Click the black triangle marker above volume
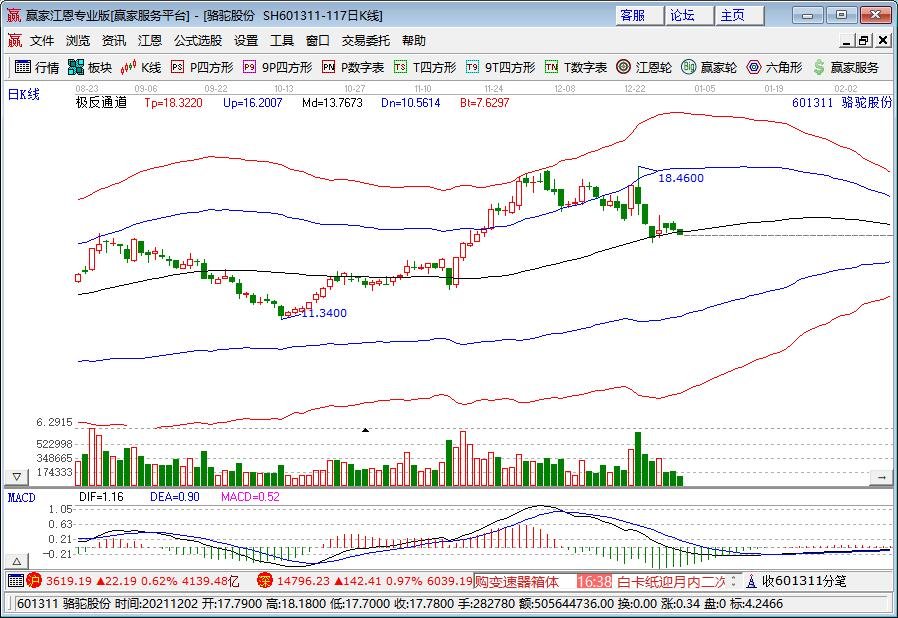The height and width of the screenshot is (618, 898). pos(365,430)
